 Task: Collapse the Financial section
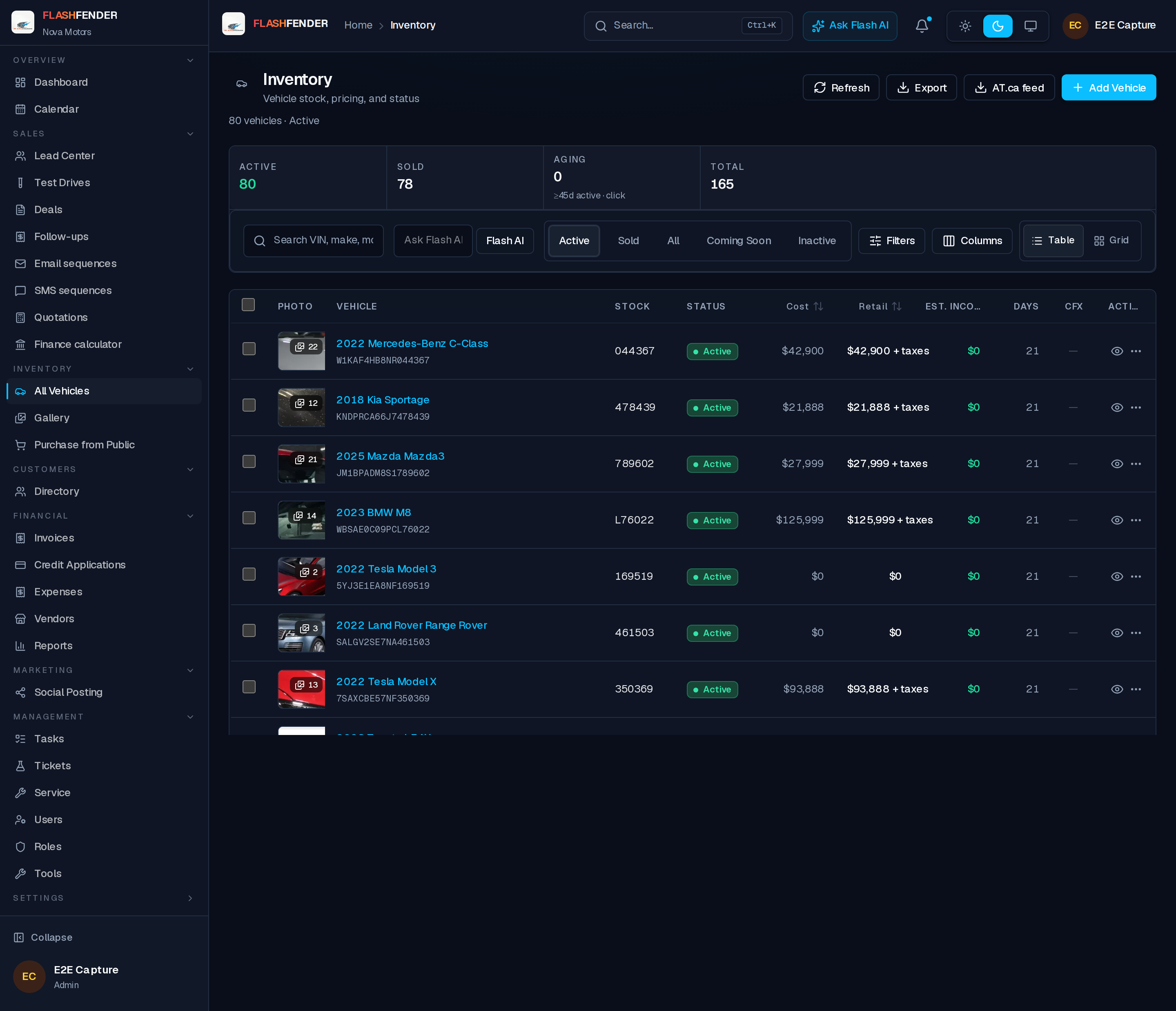pyautogui.click(x=190, y=516)
